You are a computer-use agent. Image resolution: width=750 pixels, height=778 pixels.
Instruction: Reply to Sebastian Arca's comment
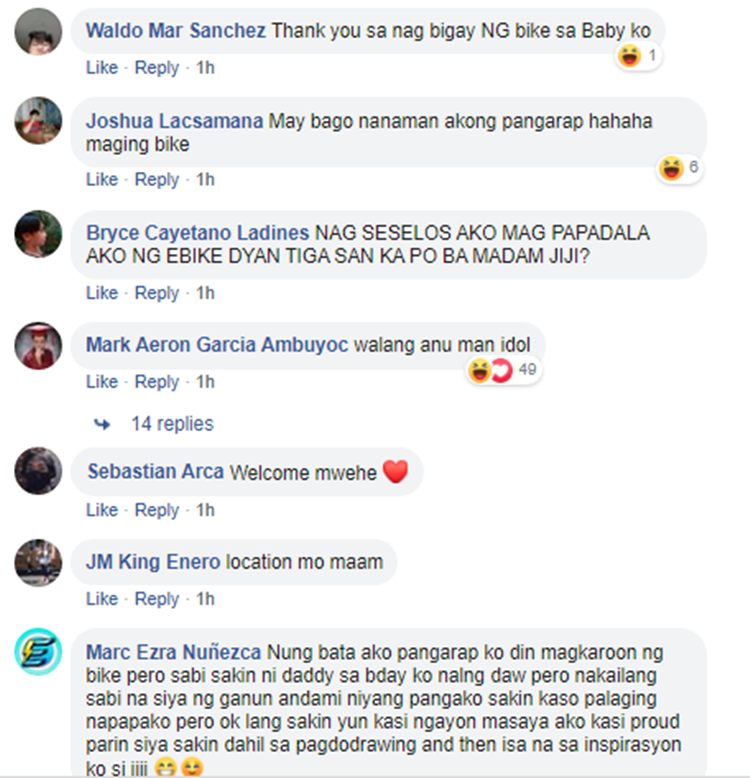(157, 510)
